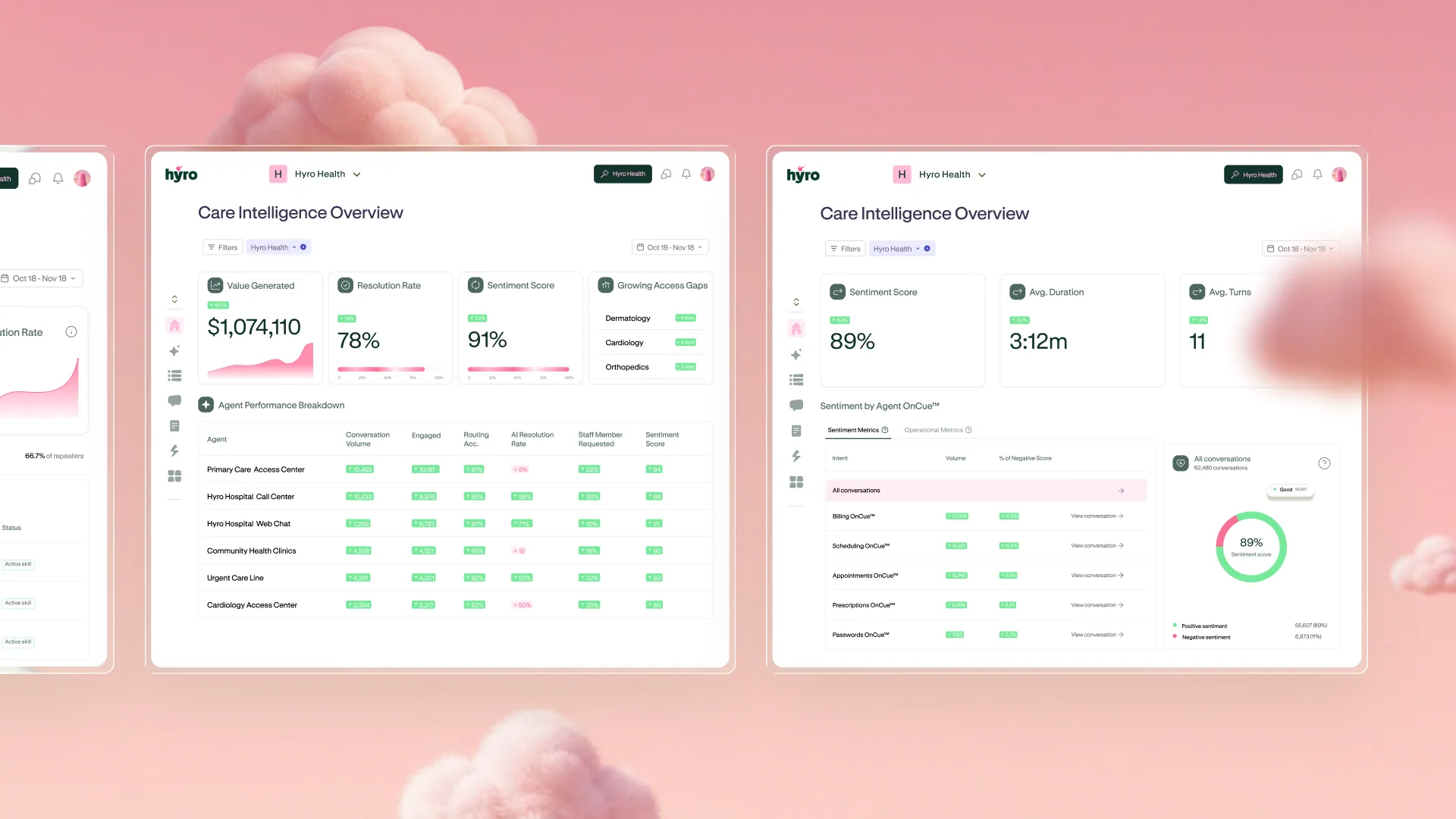
Task: Open user avatar in middle window header
Action: pos(708,174)
